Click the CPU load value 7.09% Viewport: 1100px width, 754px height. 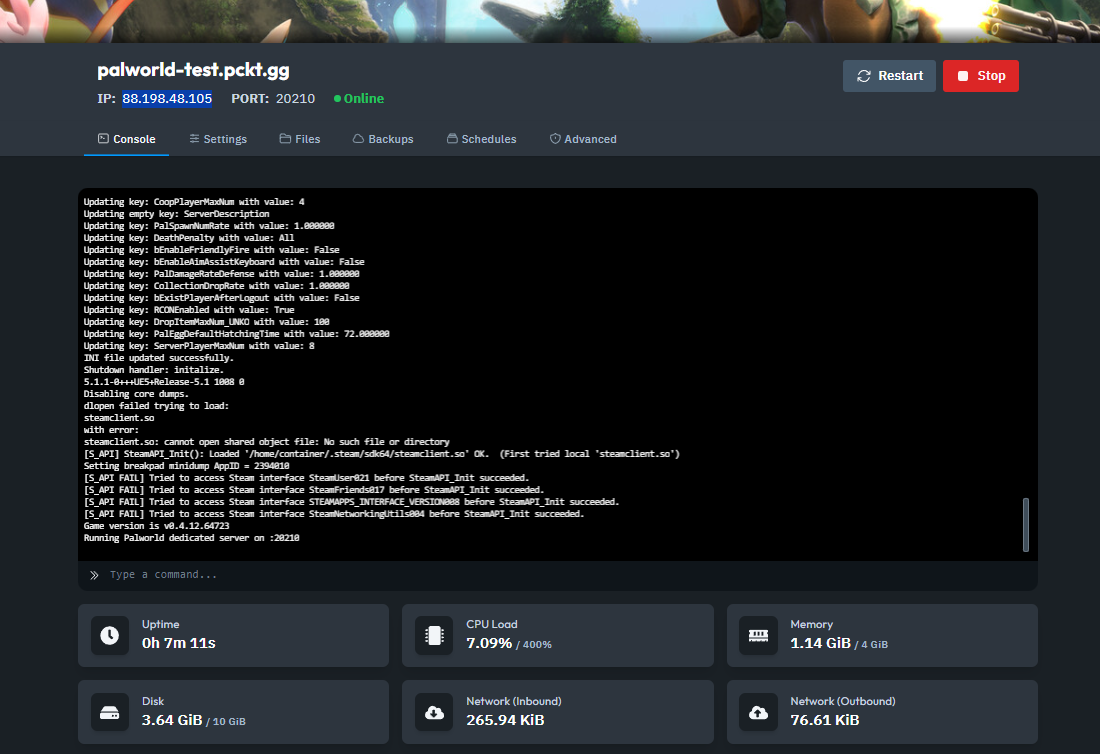(x=489, y=643)
